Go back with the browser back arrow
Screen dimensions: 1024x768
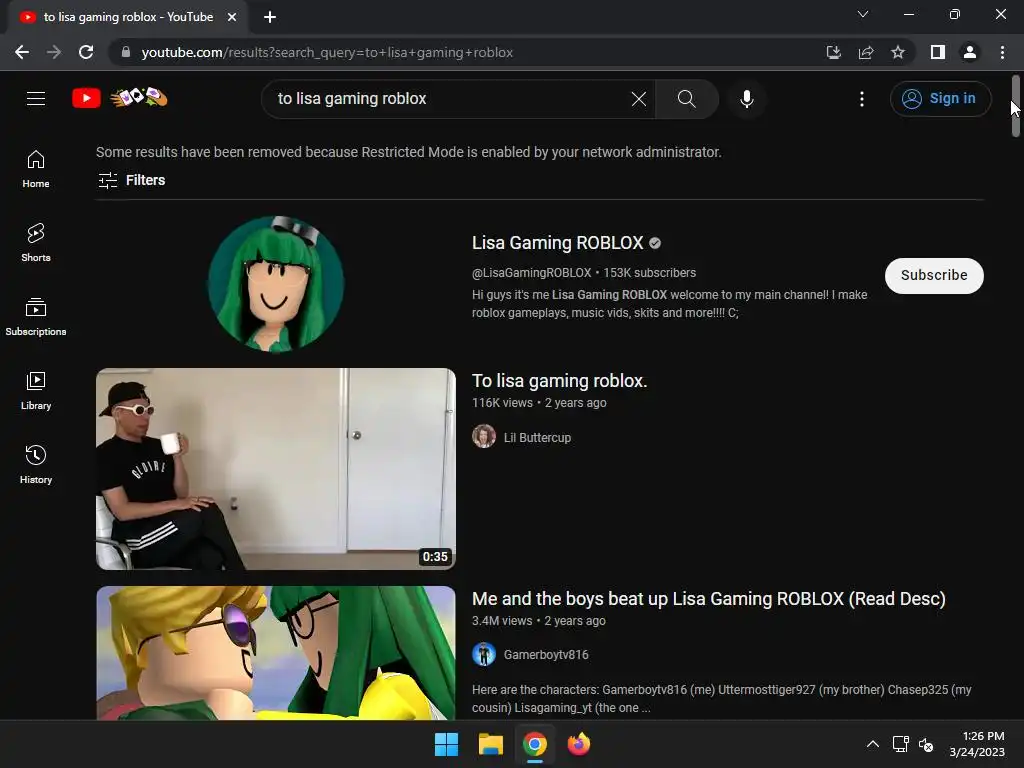pyautogui.click(x=22, y=52)
